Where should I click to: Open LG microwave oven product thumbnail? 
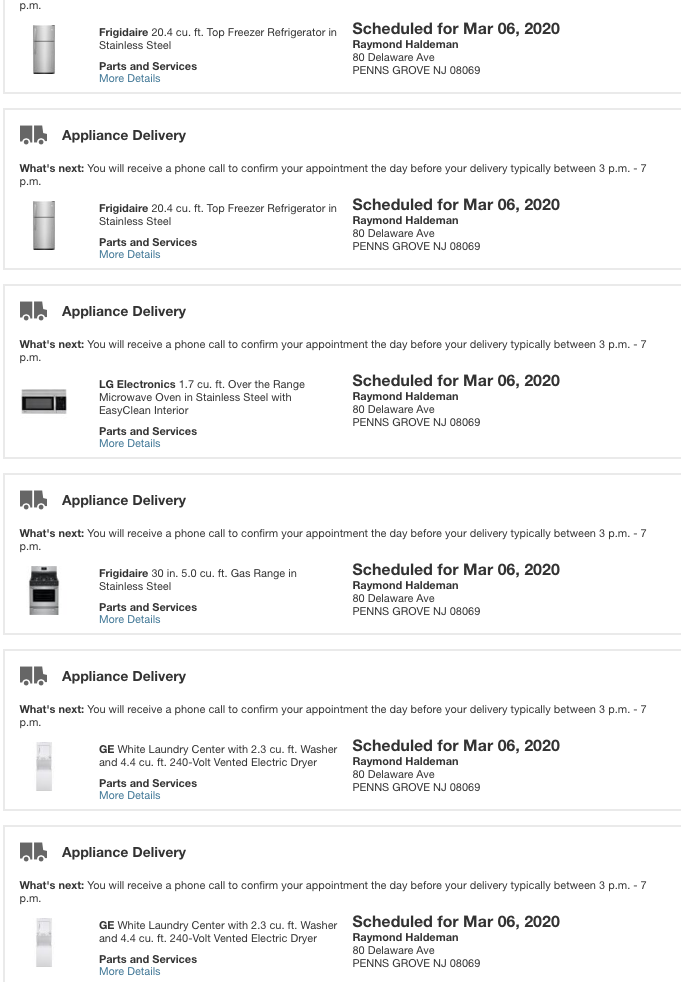(x=44, y=401)
